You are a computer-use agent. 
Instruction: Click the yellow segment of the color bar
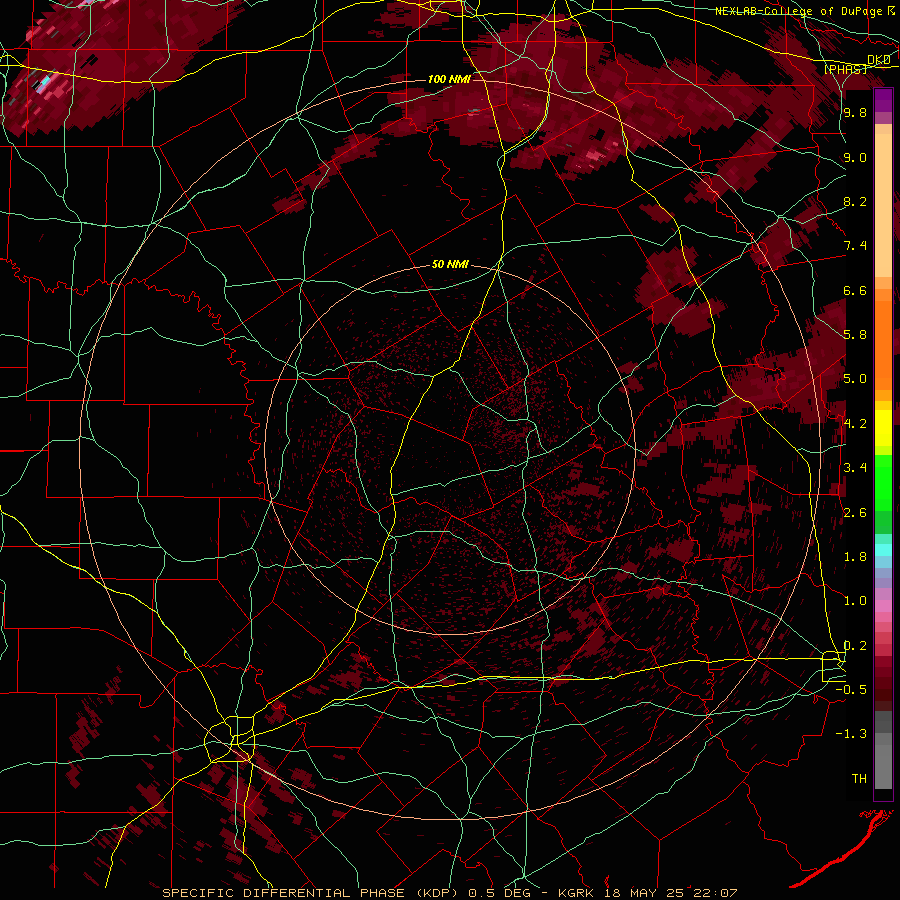point(883,428)
